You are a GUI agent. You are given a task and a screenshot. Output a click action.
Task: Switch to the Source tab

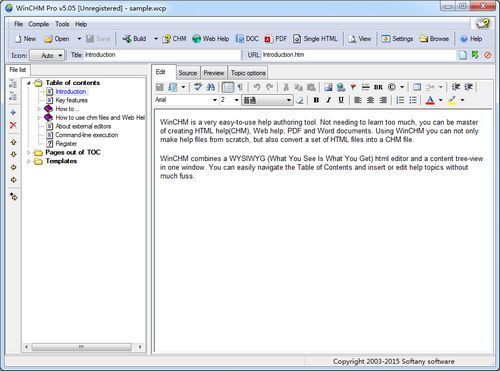tap(187, 73)
